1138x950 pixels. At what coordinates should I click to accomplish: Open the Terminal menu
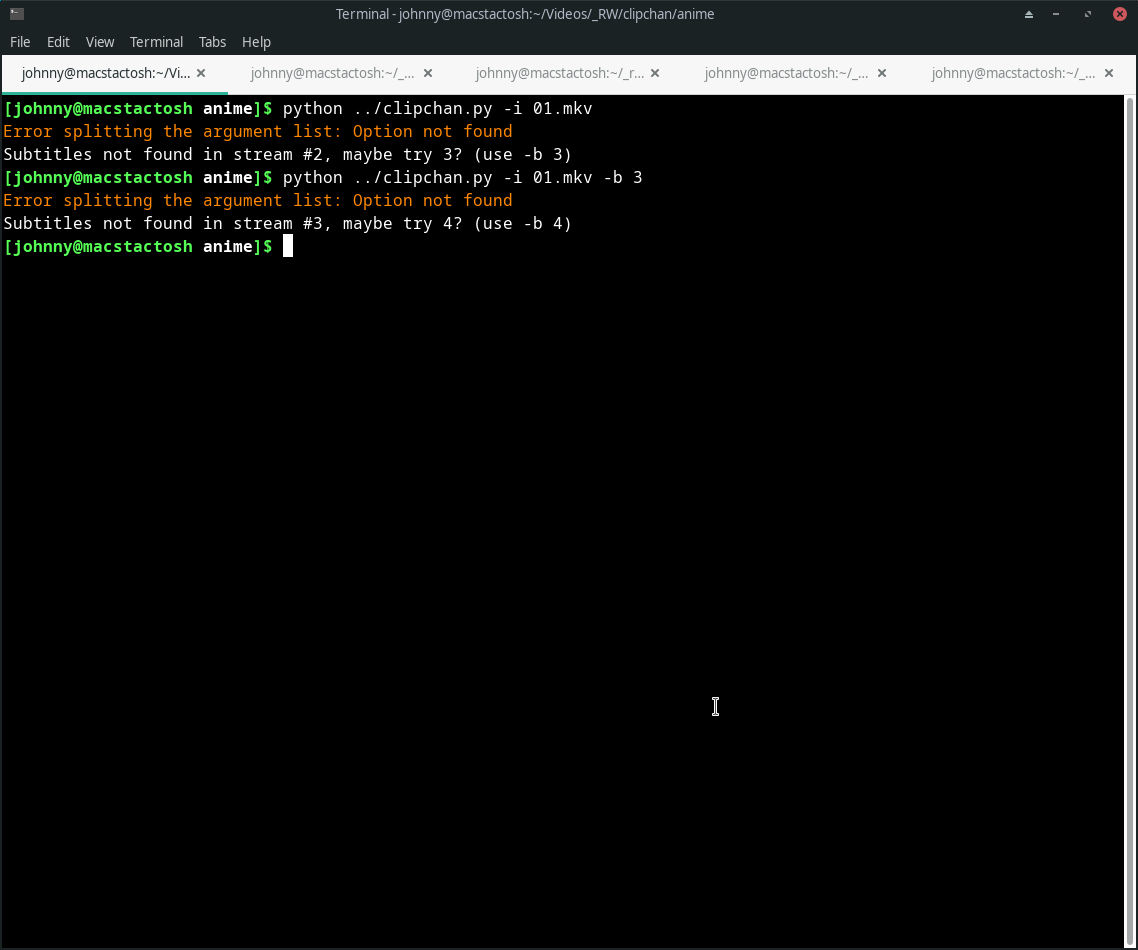pyautogui.click(x=156, y=42)
